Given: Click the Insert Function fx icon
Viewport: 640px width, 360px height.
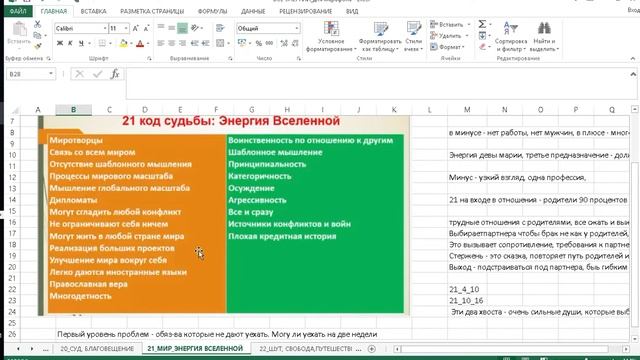Looking at the screenshot, I should [115, 74].
